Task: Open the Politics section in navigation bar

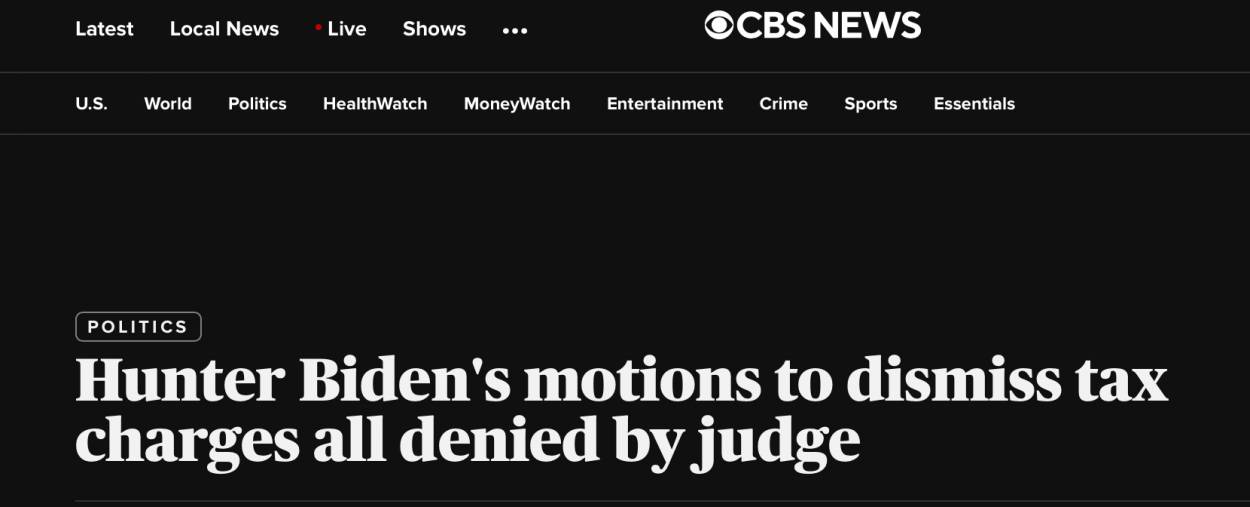Action: click(x=257, y=104)
